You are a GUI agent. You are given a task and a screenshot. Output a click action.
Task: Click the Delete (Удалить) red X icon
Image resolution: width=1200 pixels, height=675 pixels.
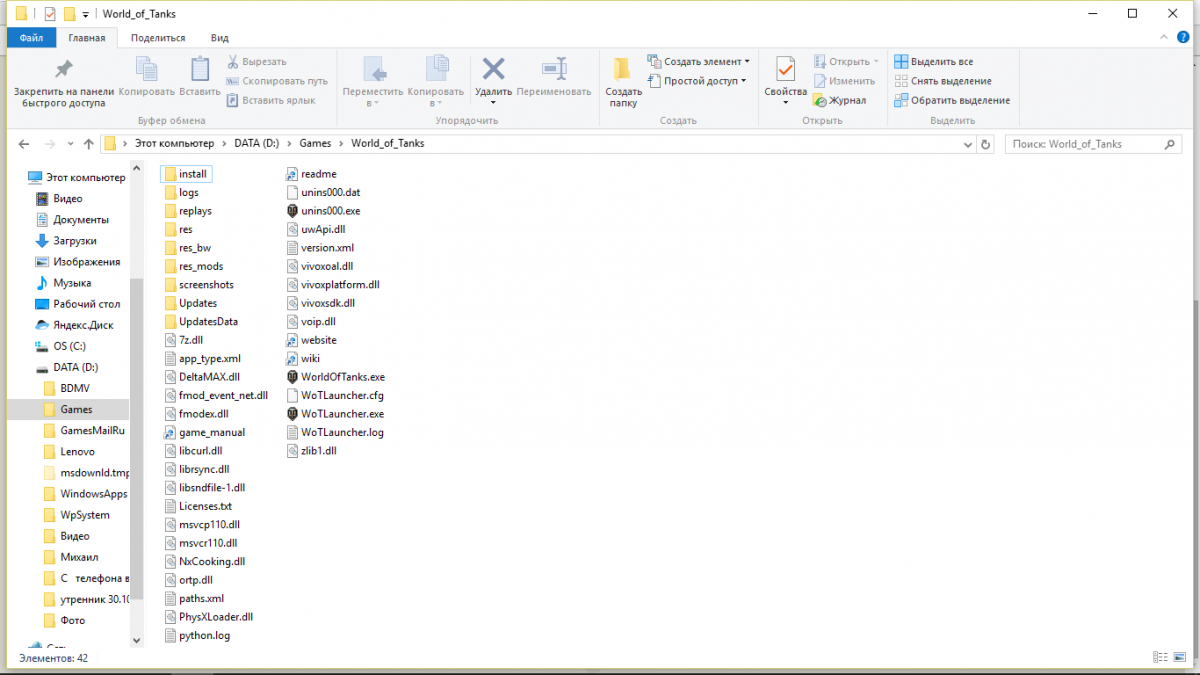pos(493,70)
